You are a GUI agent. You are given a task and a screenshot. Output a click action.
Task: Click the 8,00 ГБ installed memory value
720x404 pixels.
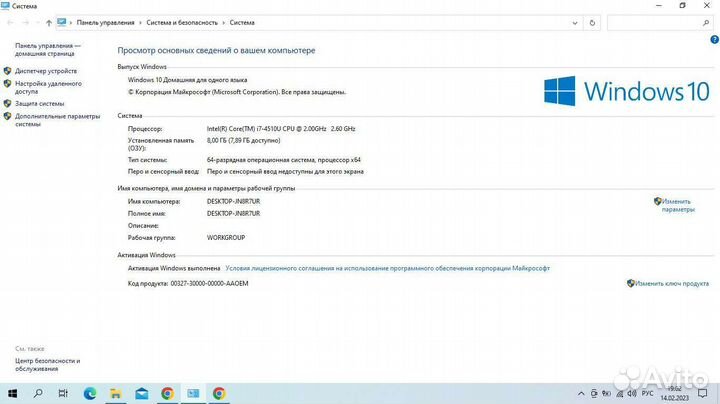[x=243, y=140]
